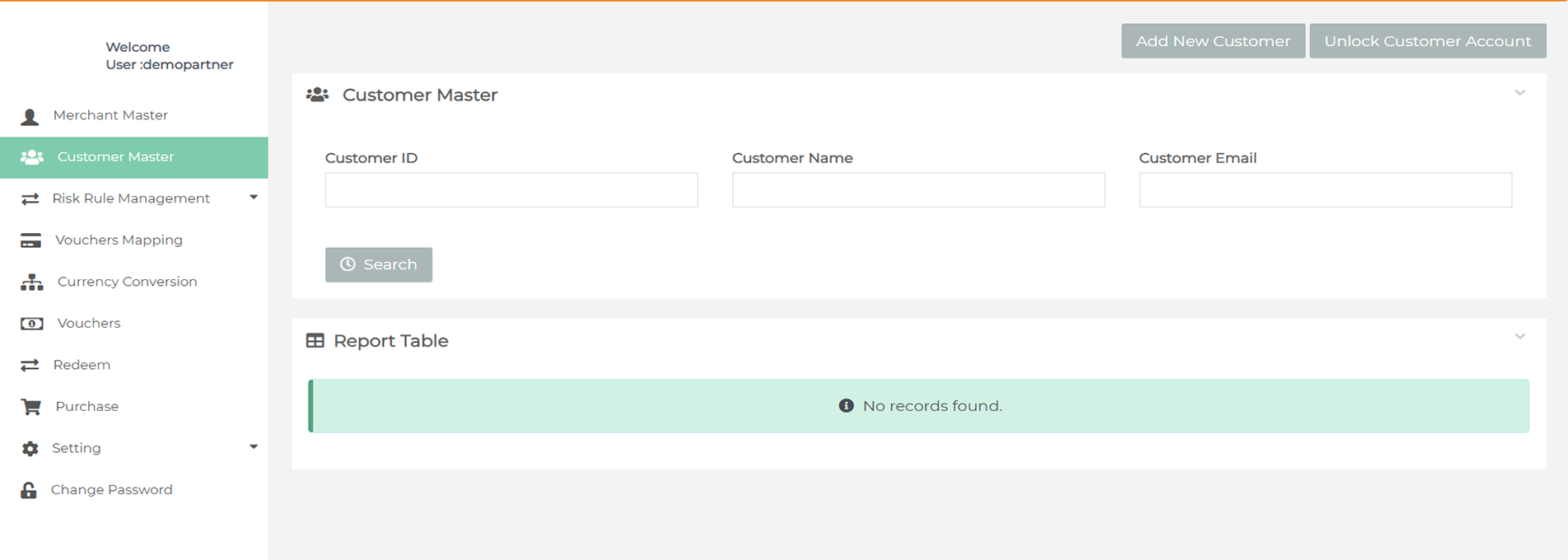Screen dimensions: 1568x560
Task: Focus the Customer ID input field
Action: [511, 190]
